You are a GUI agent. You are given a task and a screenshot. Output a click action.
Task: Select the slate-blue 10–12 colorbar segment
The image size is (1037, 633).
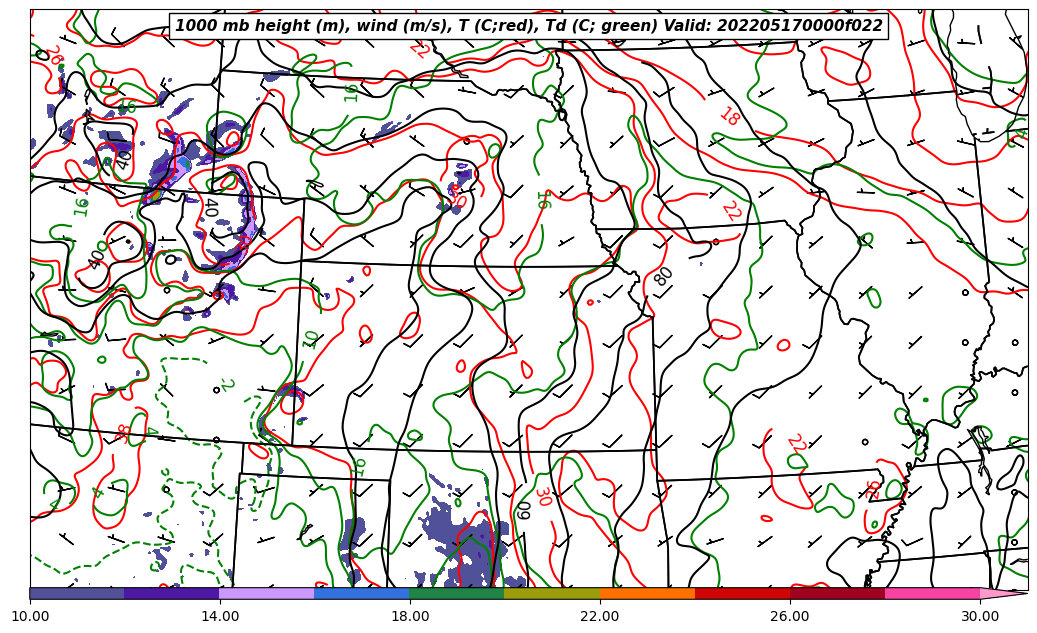[x=77, y=593]
